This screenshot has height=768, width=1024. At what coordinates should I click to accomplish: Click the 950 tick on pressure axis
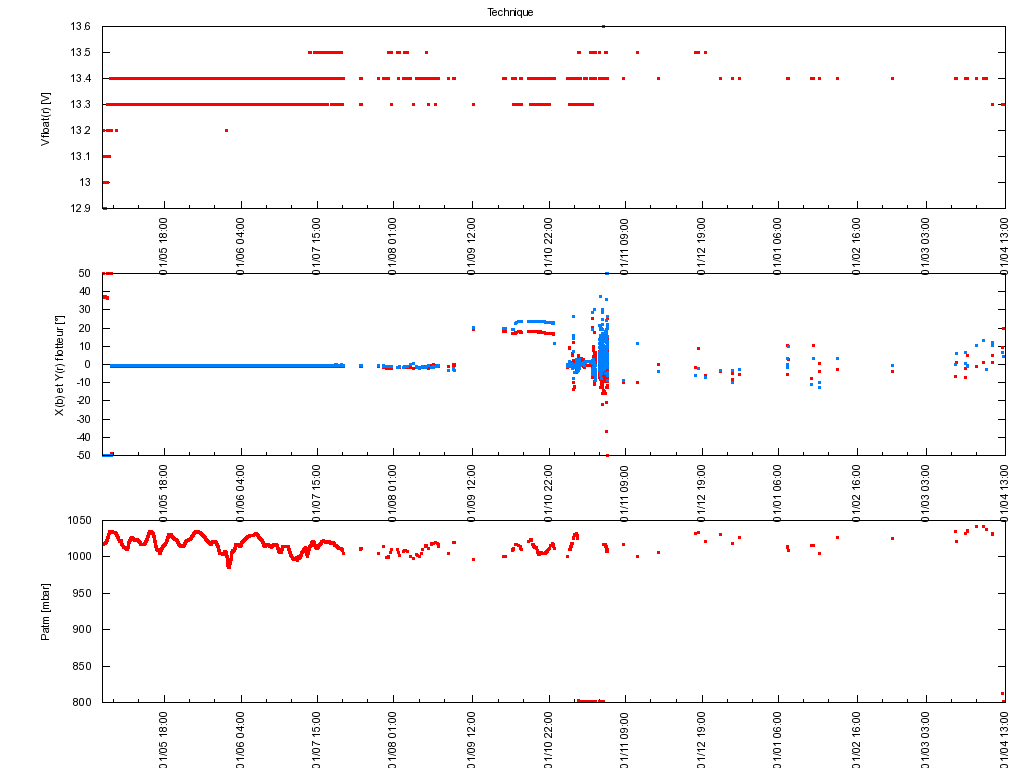click(84, 593)
